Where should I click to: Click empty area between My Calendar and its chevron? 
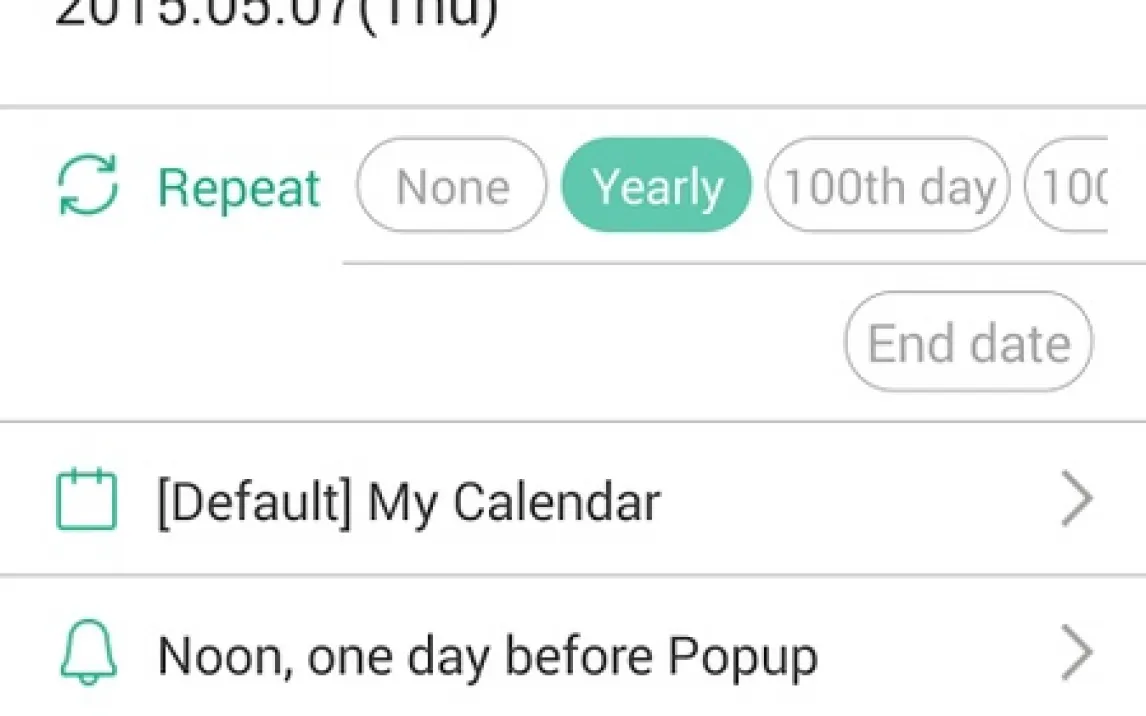860,502
